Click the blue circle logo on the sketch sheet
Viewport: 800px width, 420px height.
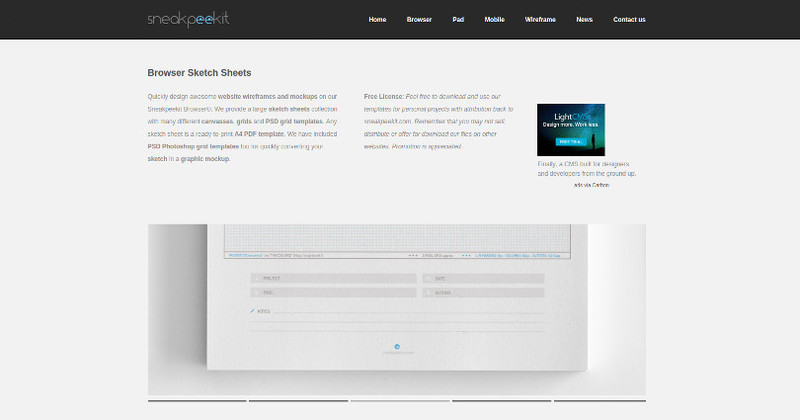(397, 347)
